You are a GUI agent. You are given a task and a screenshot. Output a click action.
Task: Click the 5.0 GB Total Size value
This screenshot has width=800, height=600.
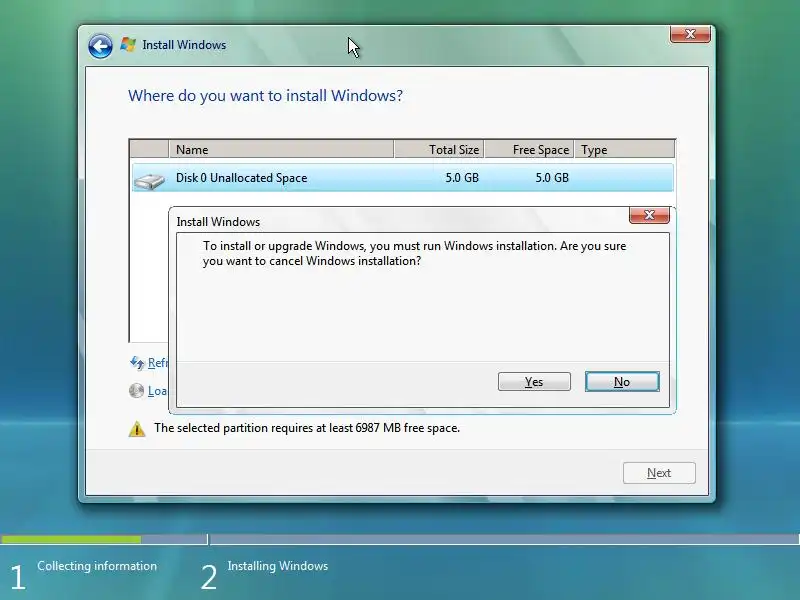pos(462,178)
